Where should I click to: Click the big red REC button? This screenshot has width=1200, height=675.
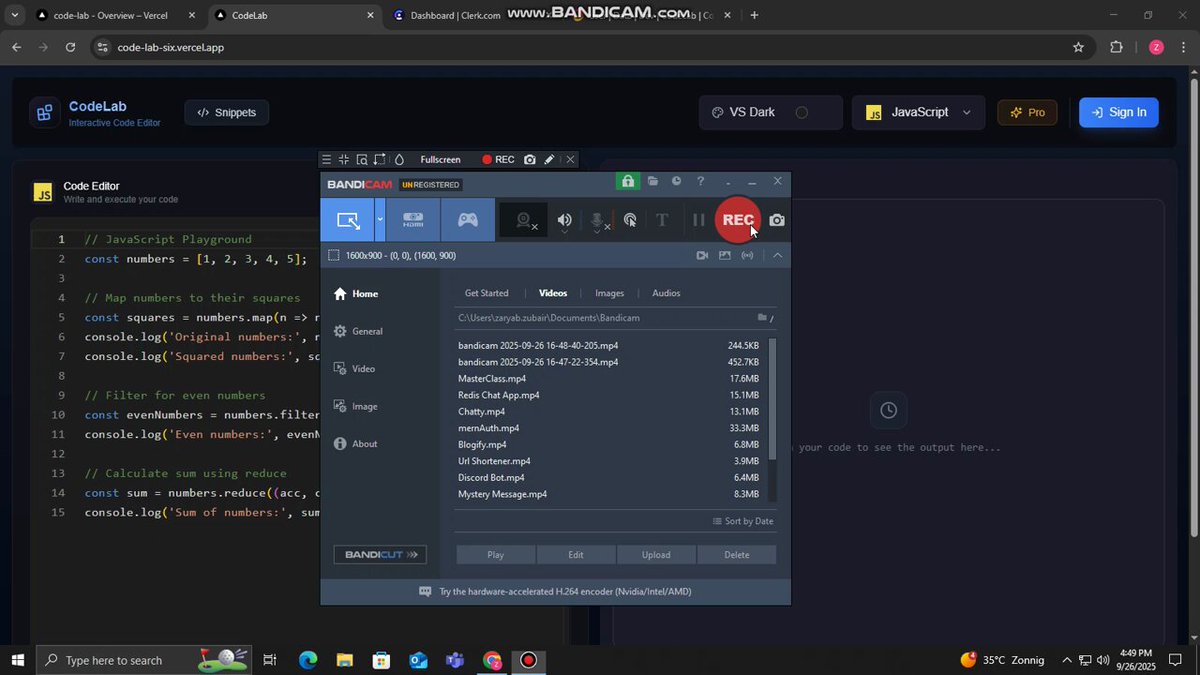(x=738, y=220)
